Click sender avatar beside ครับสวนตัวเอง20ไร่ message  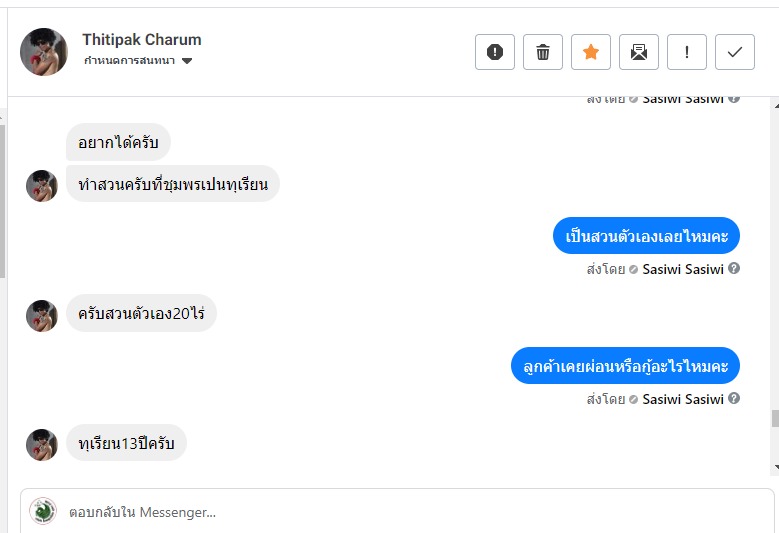point(42,316)
